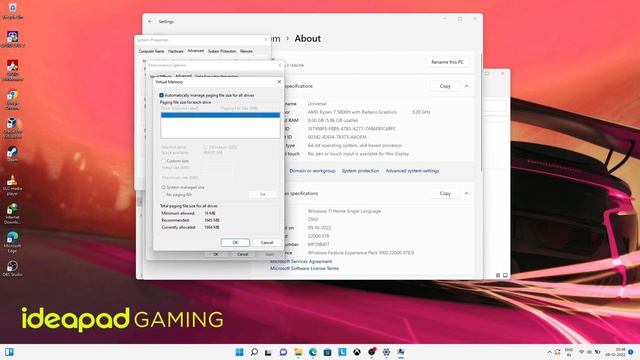The image size is (640, 360).
Task: Open System Properties taskbar icon
Action: tap(401, 352)
